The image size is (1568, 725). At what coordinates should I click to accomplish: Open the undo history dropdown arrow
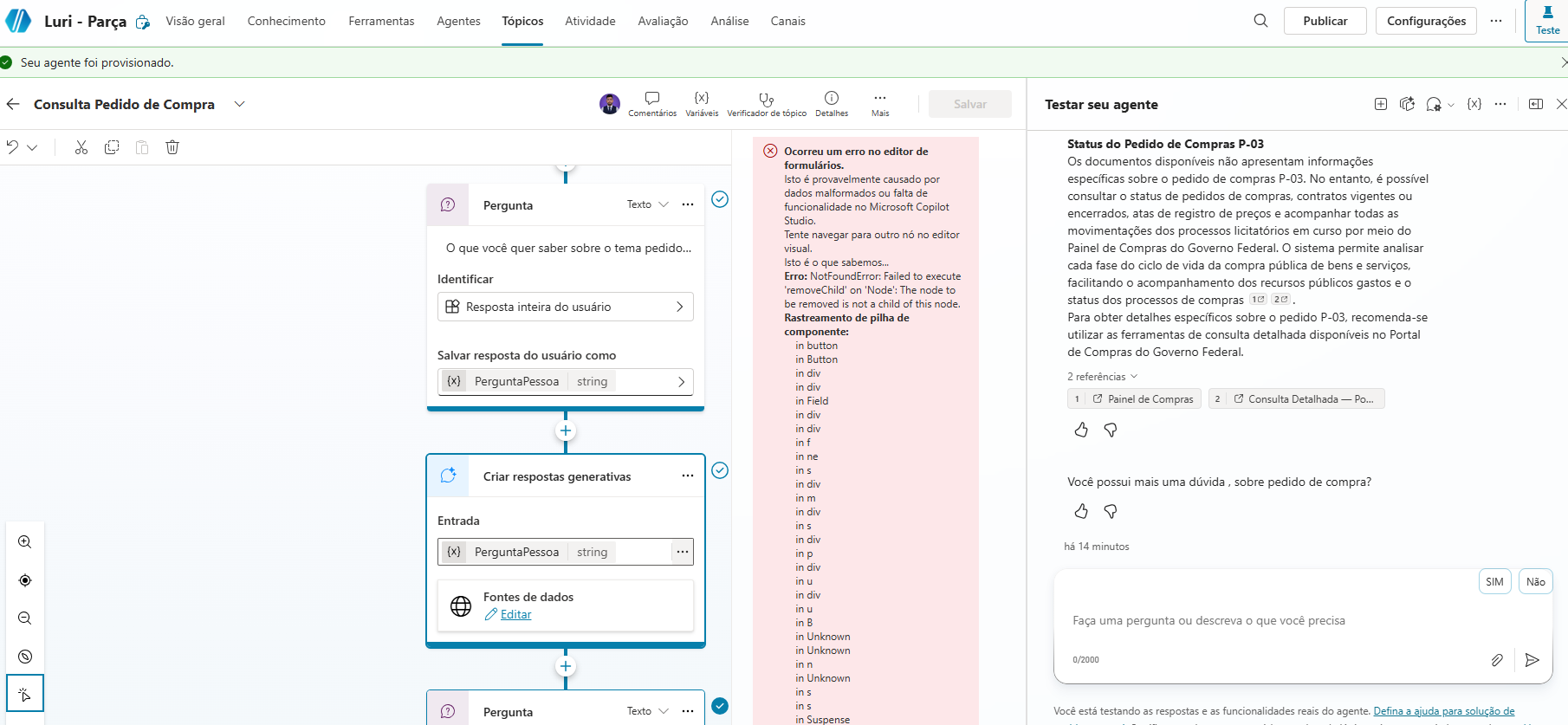point(32,147)
